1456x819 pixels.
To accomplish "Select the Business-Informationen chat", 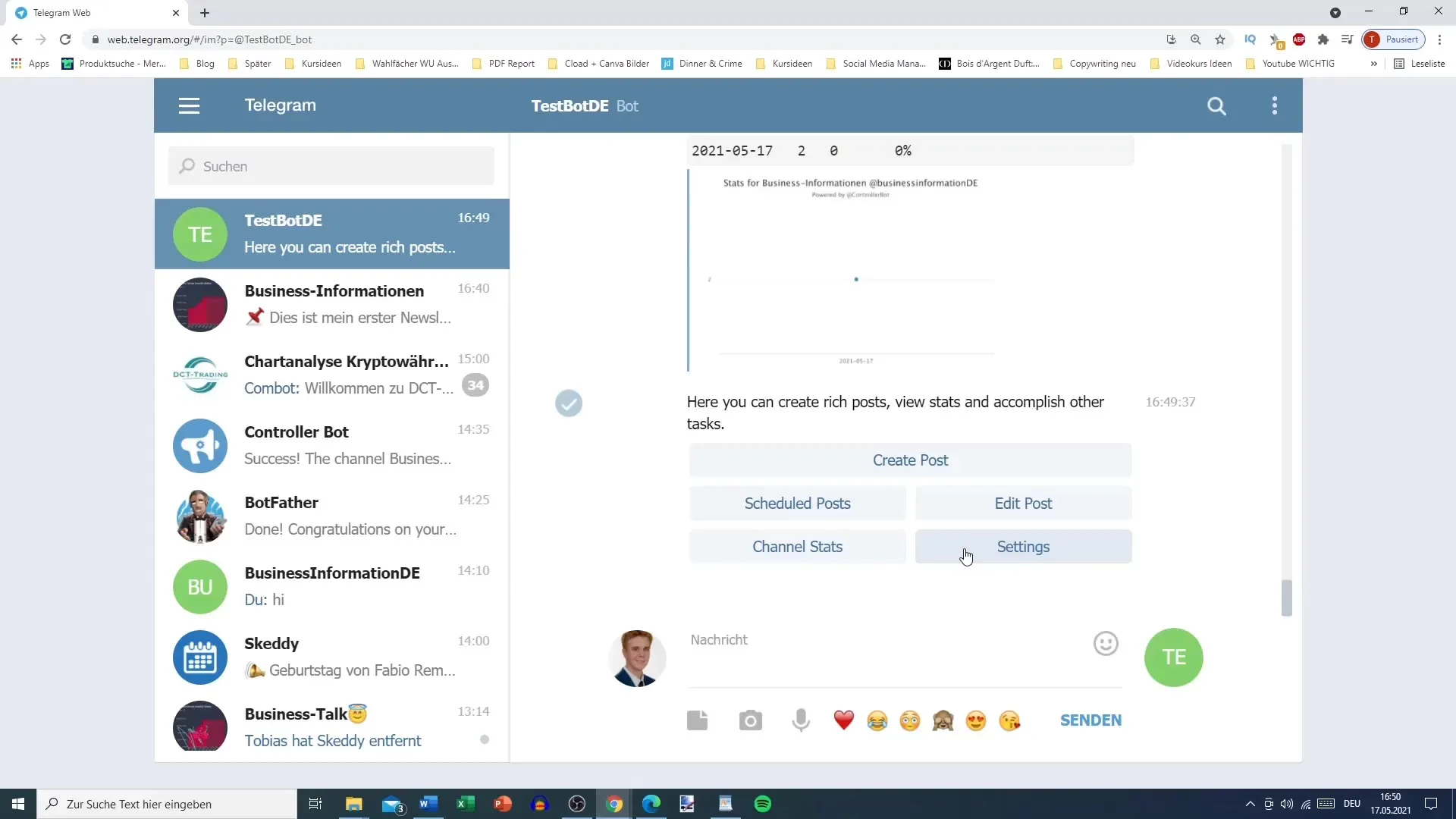I will point(334,305).
